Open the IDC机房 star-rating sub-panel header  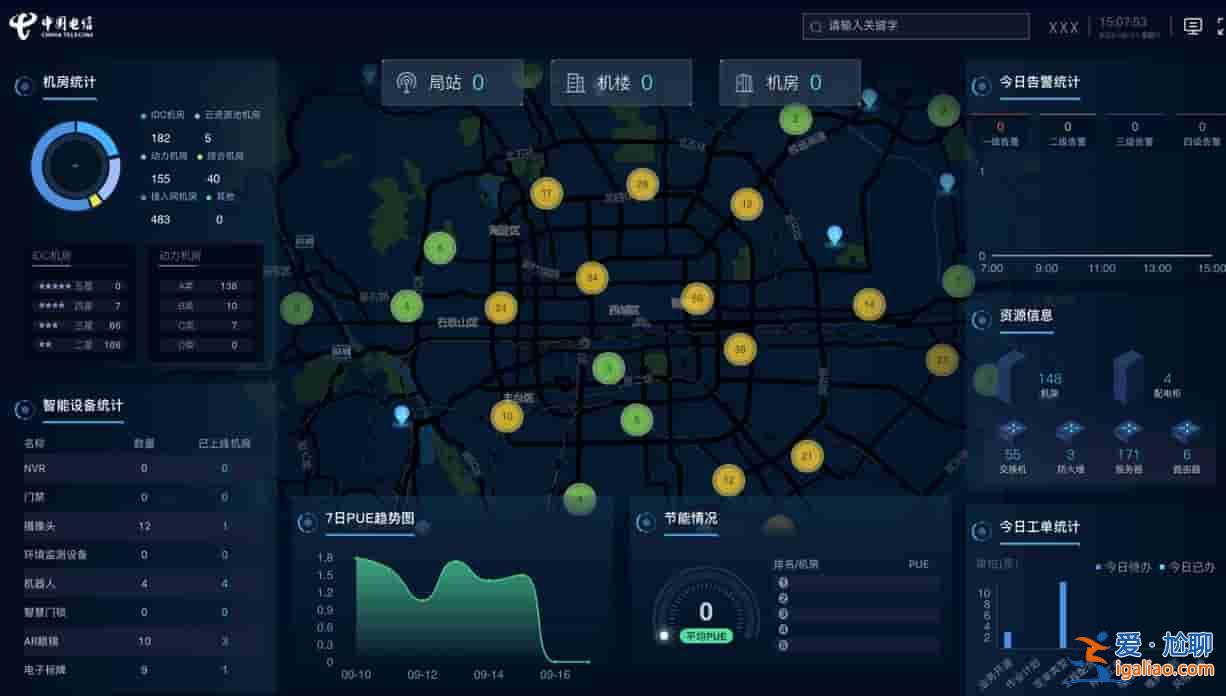point(52,256)
